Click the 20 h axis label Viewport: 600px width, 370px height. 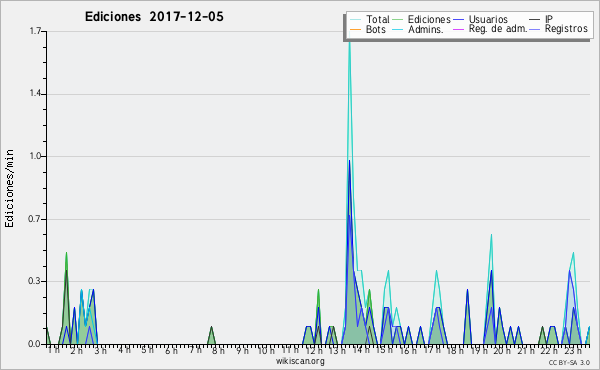coord(502,350)
